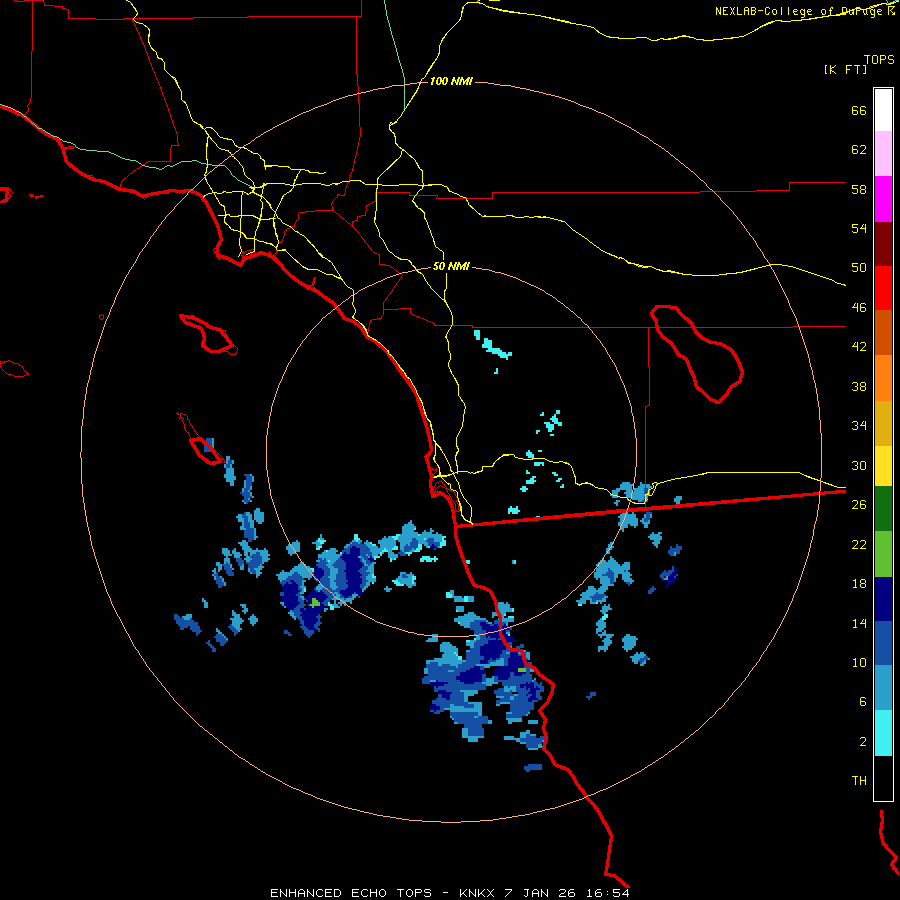This screenshot has height=900, width=900.
Task: Click the navy blue legend swatch
Action: click(x=883, y=599)
